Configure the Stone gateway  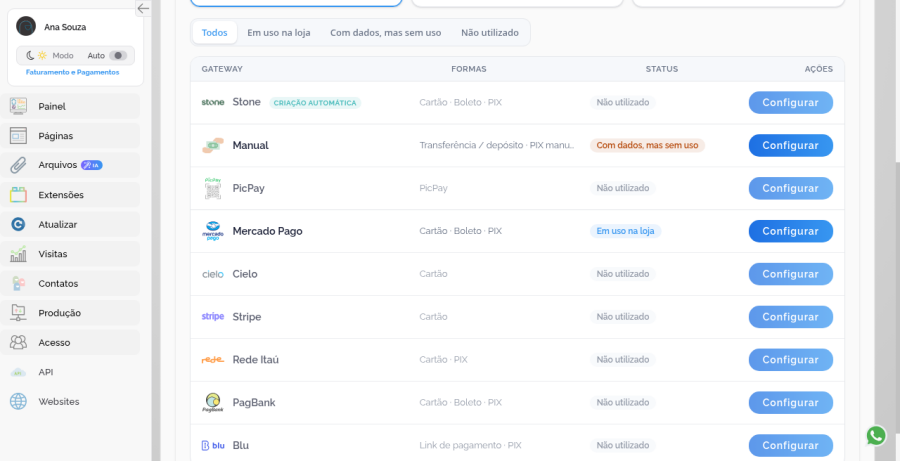pos(790,102)
